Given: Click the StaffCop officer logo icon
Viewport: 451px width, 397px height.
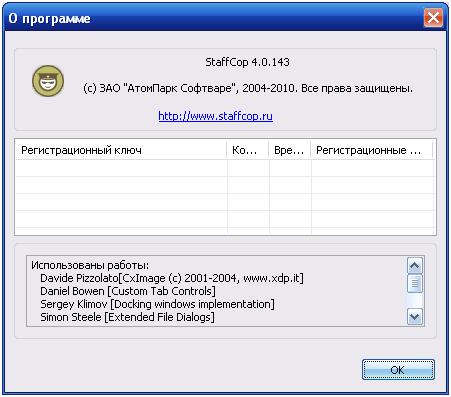Looking at the screenshot, I should (48, 81).
